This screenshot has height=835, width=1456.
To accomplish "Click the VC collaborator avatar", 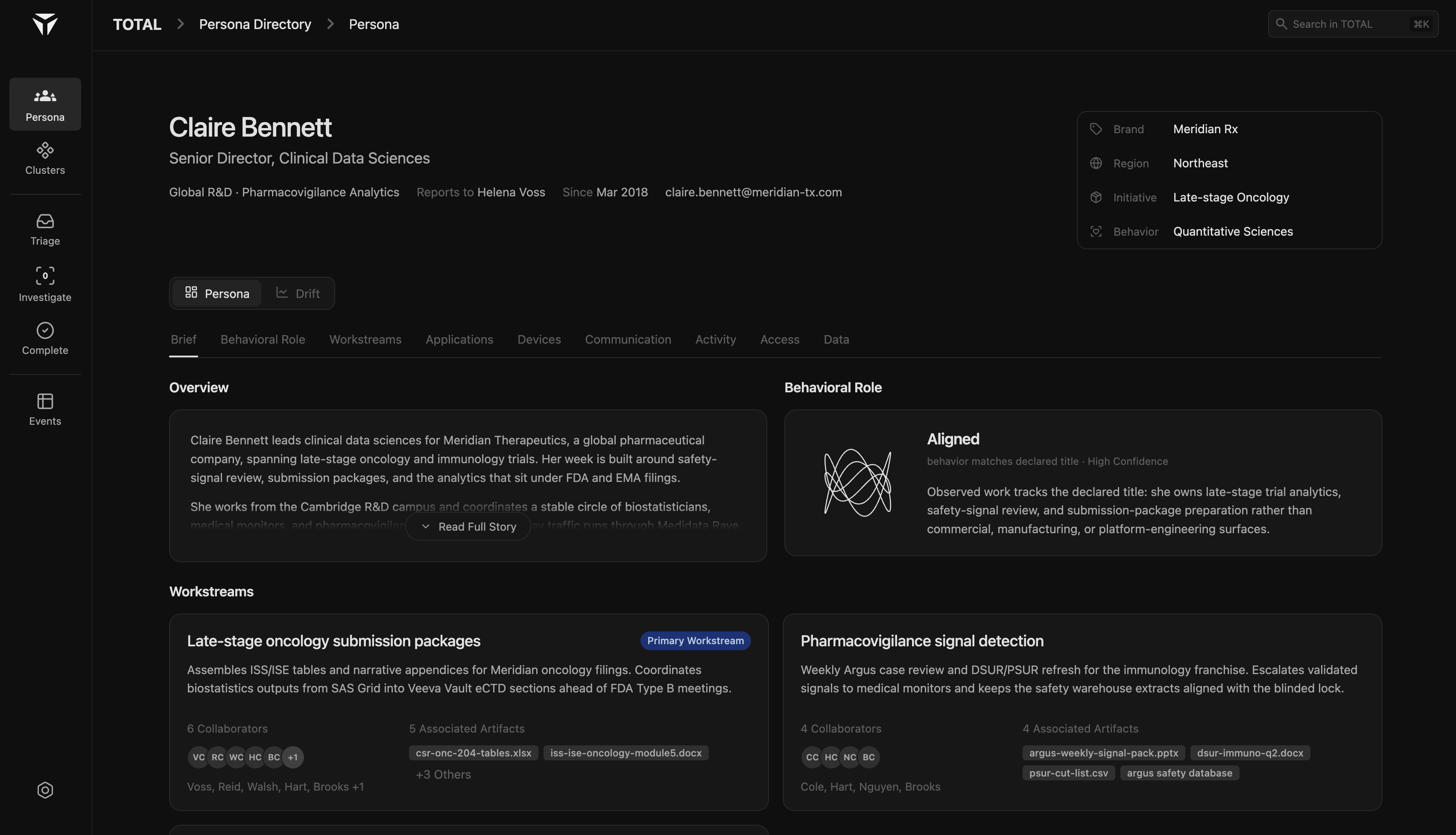I will point(199,757).
